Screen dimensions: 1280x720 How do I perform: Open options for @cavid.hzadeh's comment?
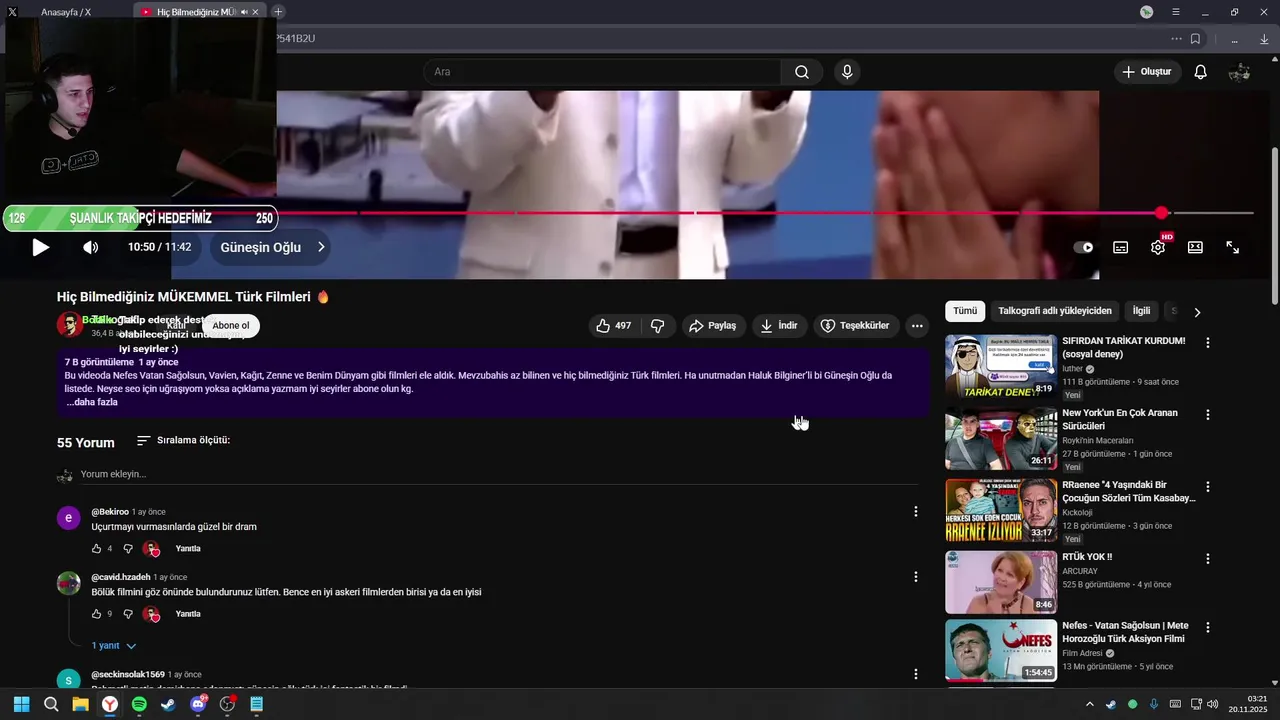click(x=915, y=577)
